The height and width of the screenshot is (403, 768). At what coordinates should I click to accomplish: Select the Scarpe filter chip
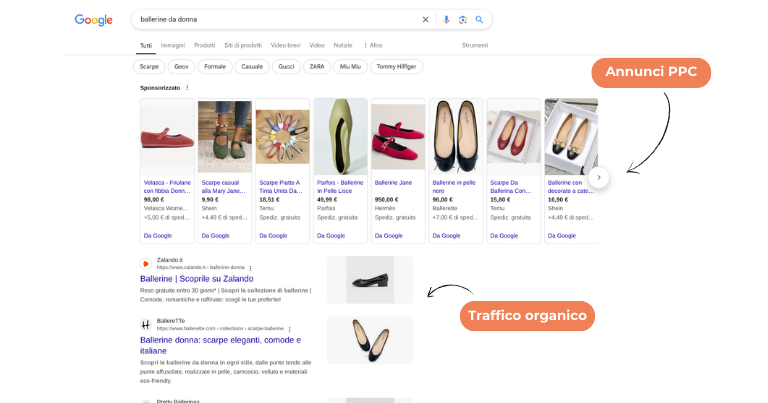coord(149,67)
